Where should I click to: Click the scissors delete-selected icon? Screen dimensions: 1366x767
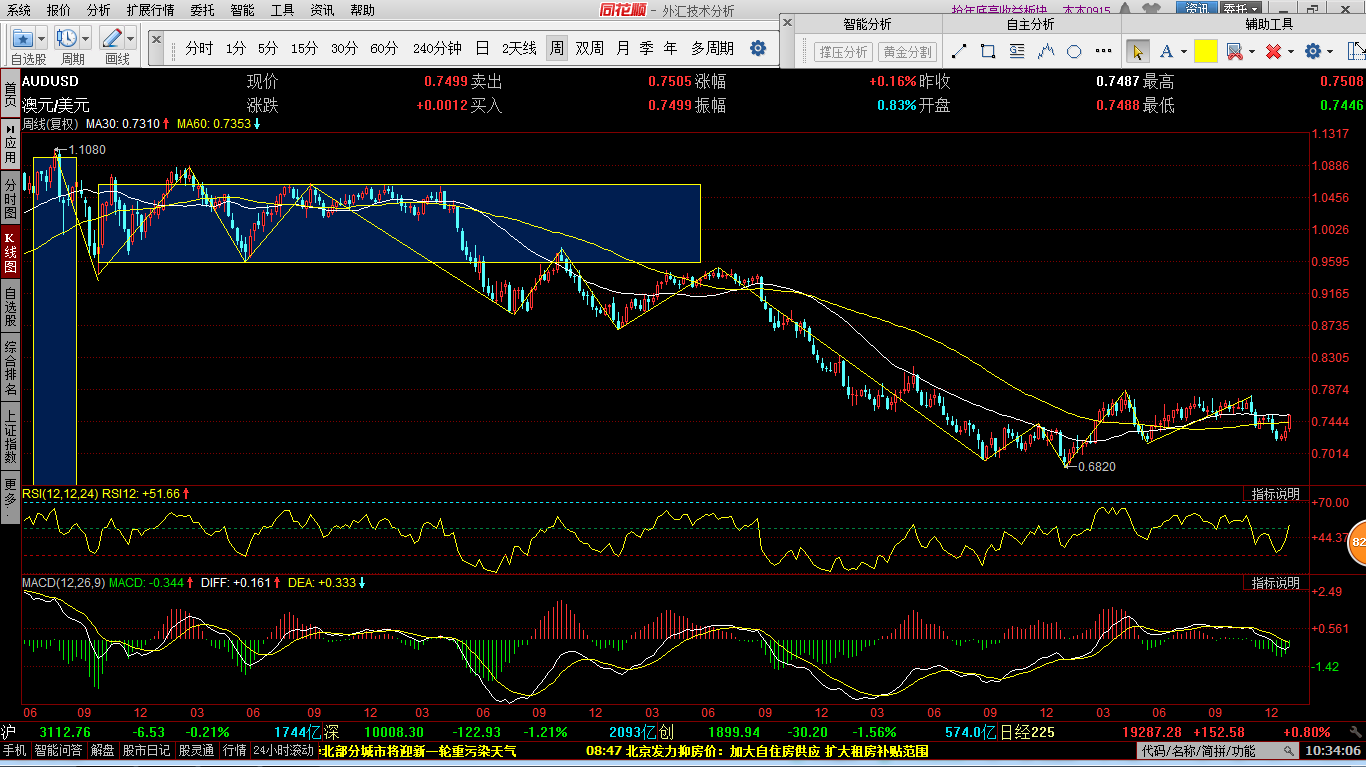pos(1234,51)
